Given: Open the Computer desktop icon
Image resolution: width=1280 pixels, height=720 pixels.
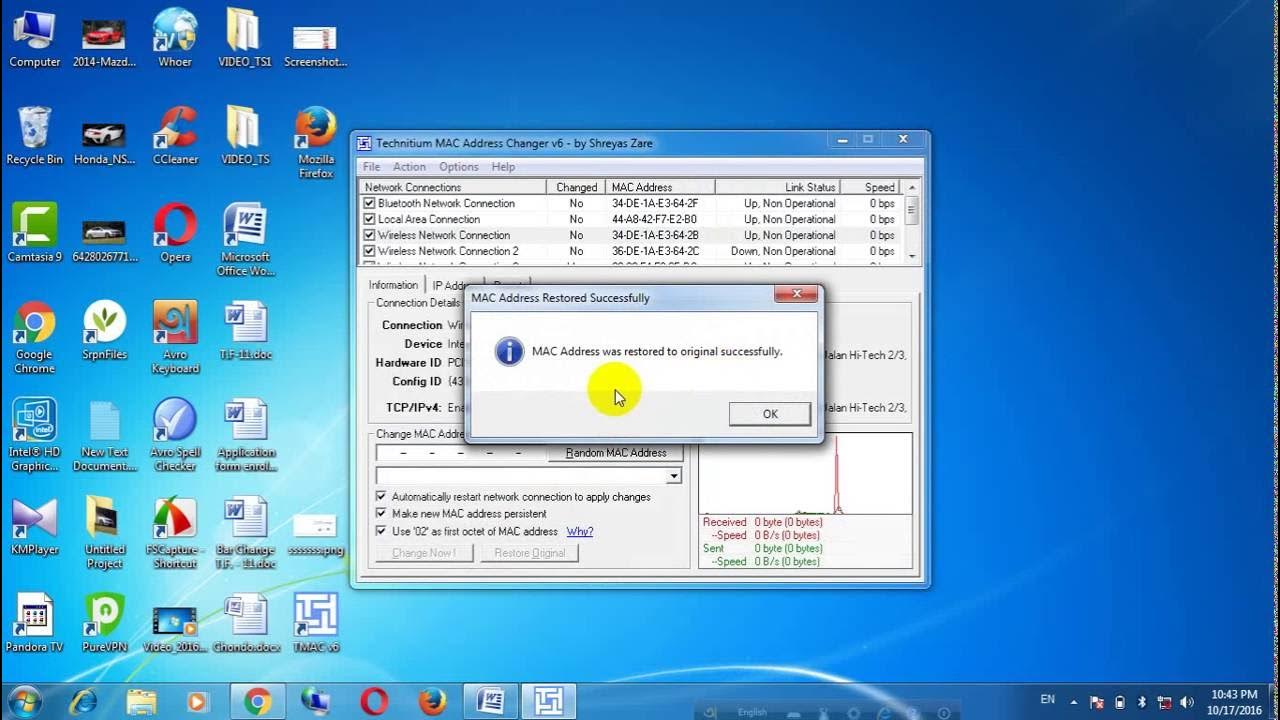Looking at the screenshot, I should (35, 39).
